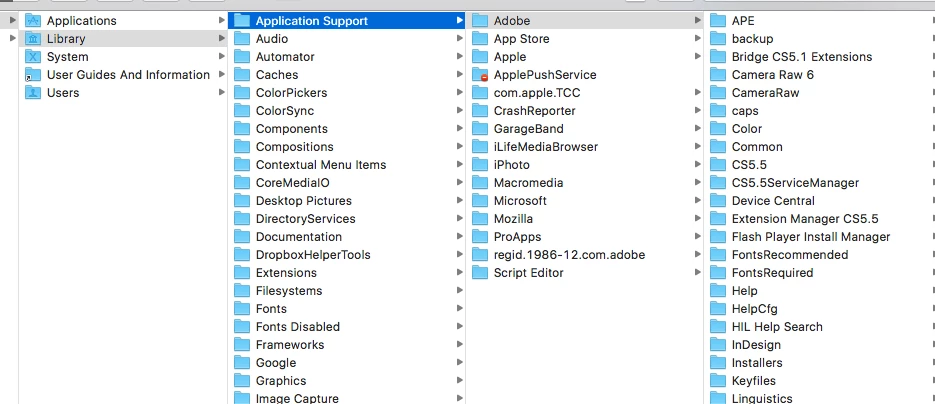Click the Mozilla folder icon
Screen dimensions: 935x404
[x=480, y=219]
